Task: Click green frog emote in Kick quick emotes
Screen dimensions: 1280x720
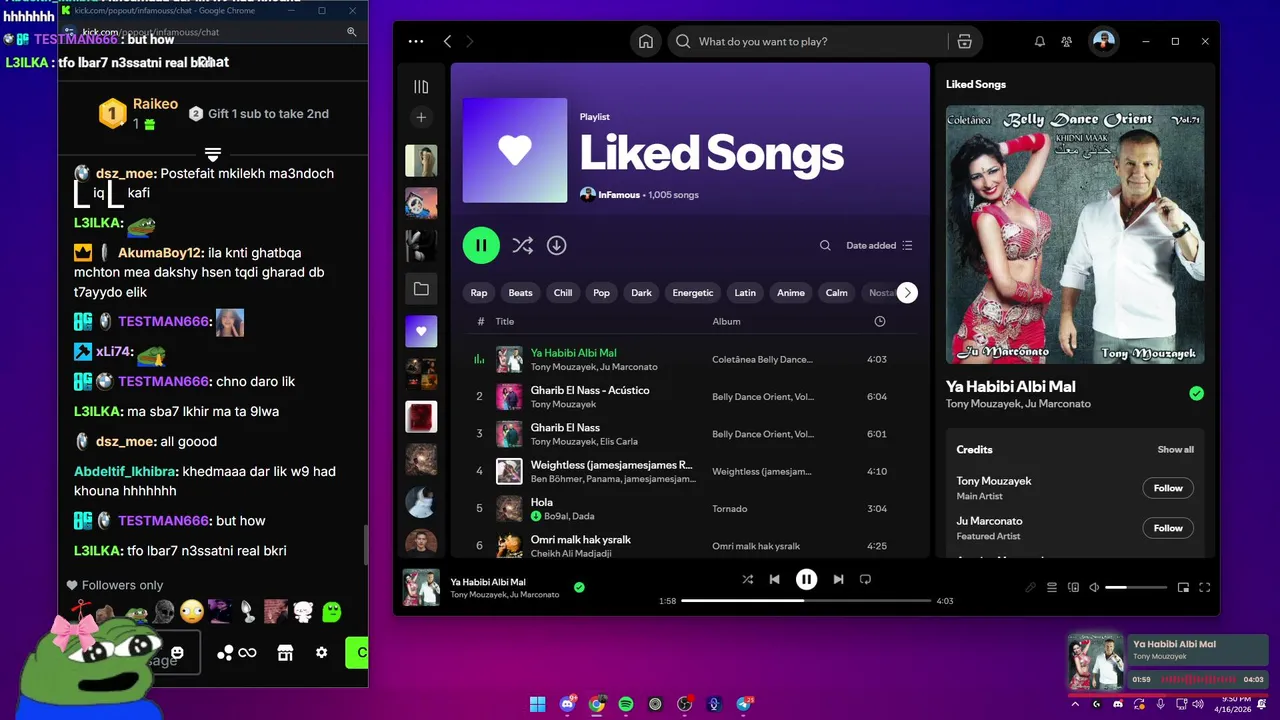Action: point(332,610)
